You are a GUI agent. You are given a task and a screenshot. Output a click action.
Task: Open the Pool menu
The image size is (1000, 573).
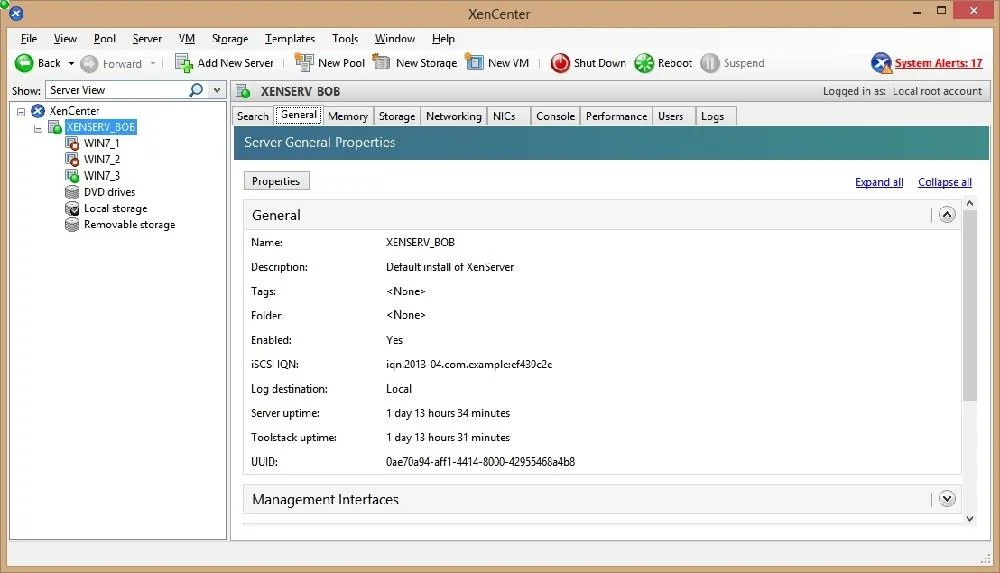[105, 38]
